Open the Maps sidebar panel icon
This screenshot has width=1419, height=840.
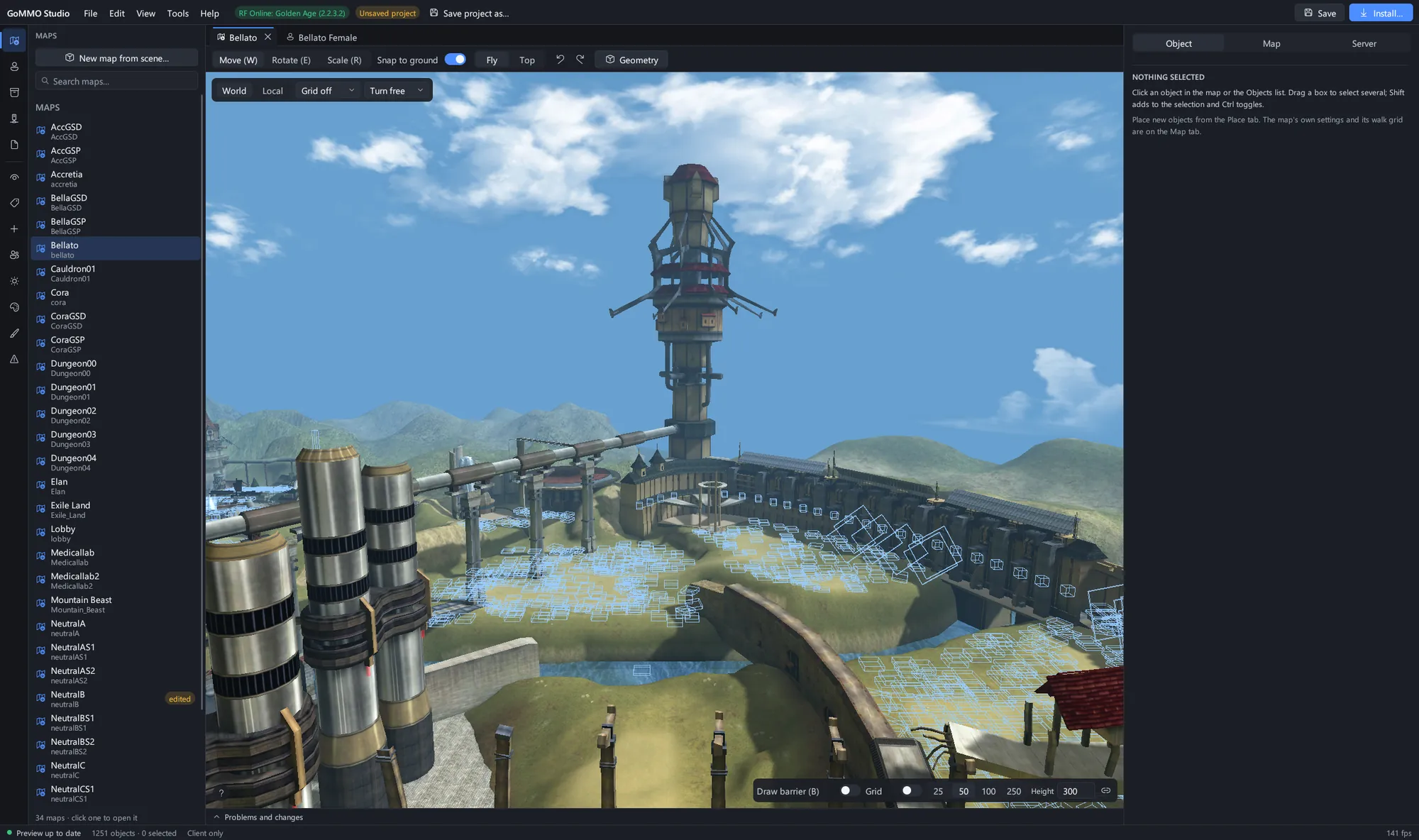tap(14, 40)
